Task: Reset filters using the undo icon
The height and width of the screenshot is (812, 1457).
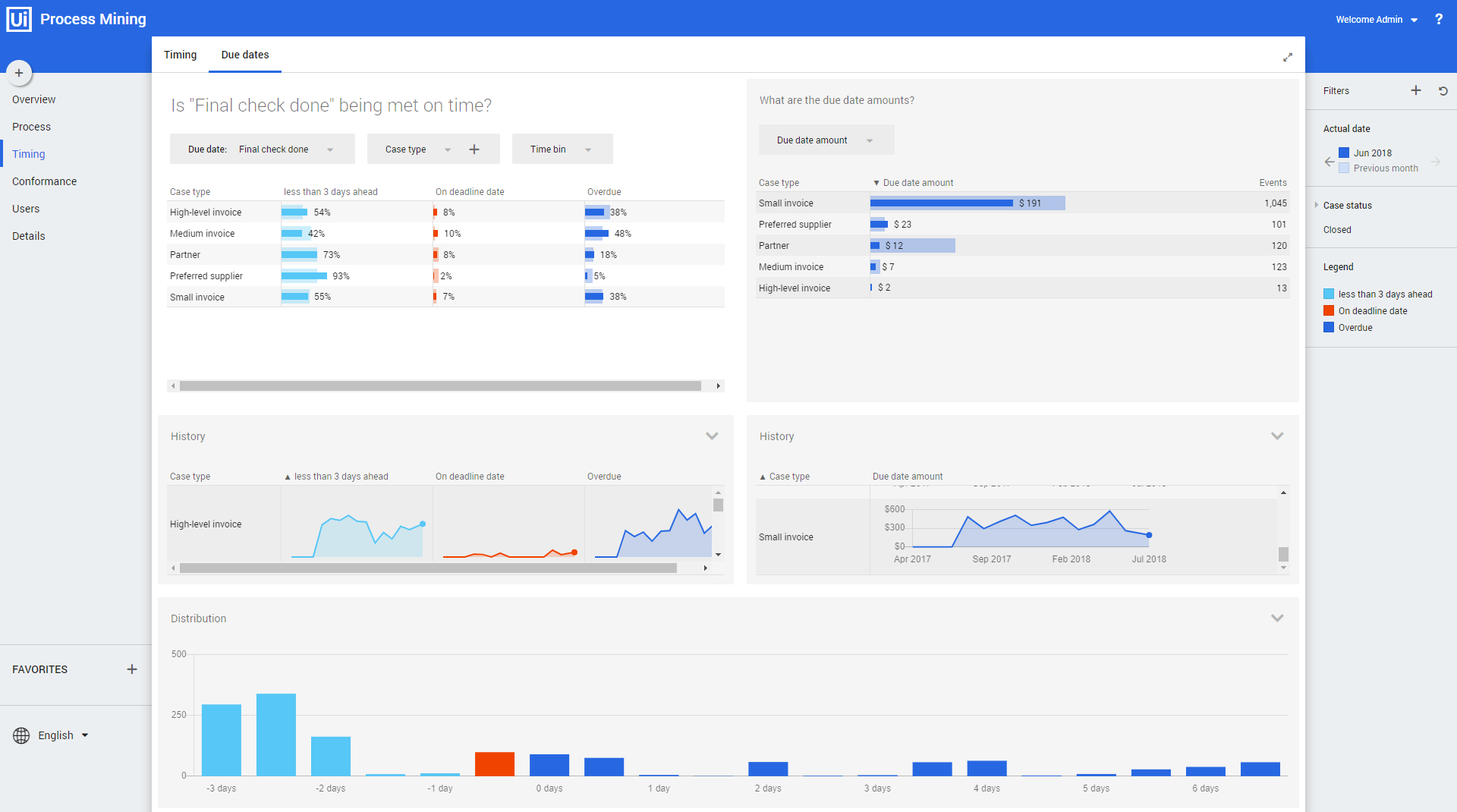Action: pyautogui.click(x=1443, y=90)
